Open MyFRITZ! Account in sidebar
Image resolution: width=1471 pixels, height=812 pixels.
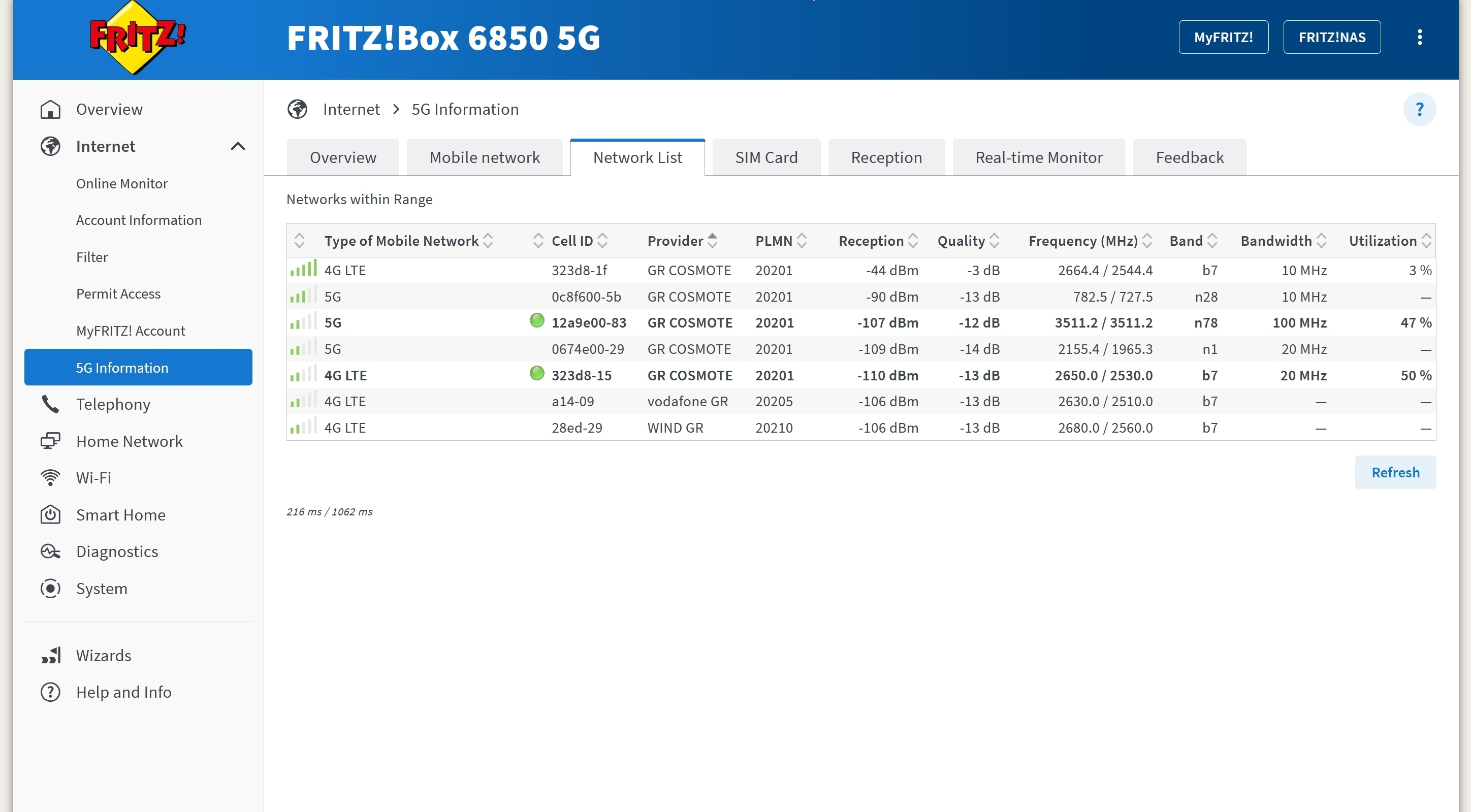click(x=130, y=331)
